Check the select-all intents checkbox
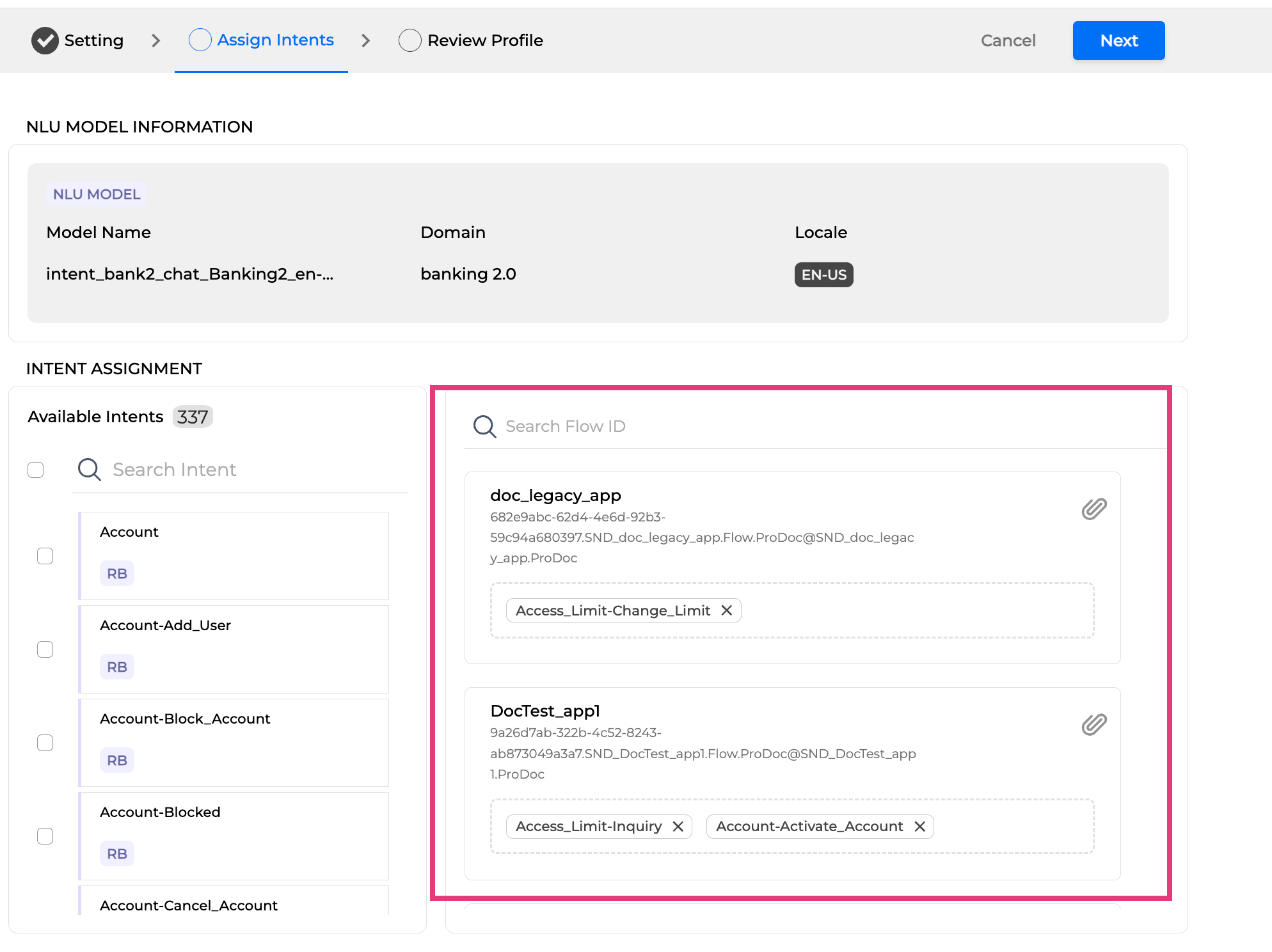Screen dimensions: 1272x952 tap(36, 470)
